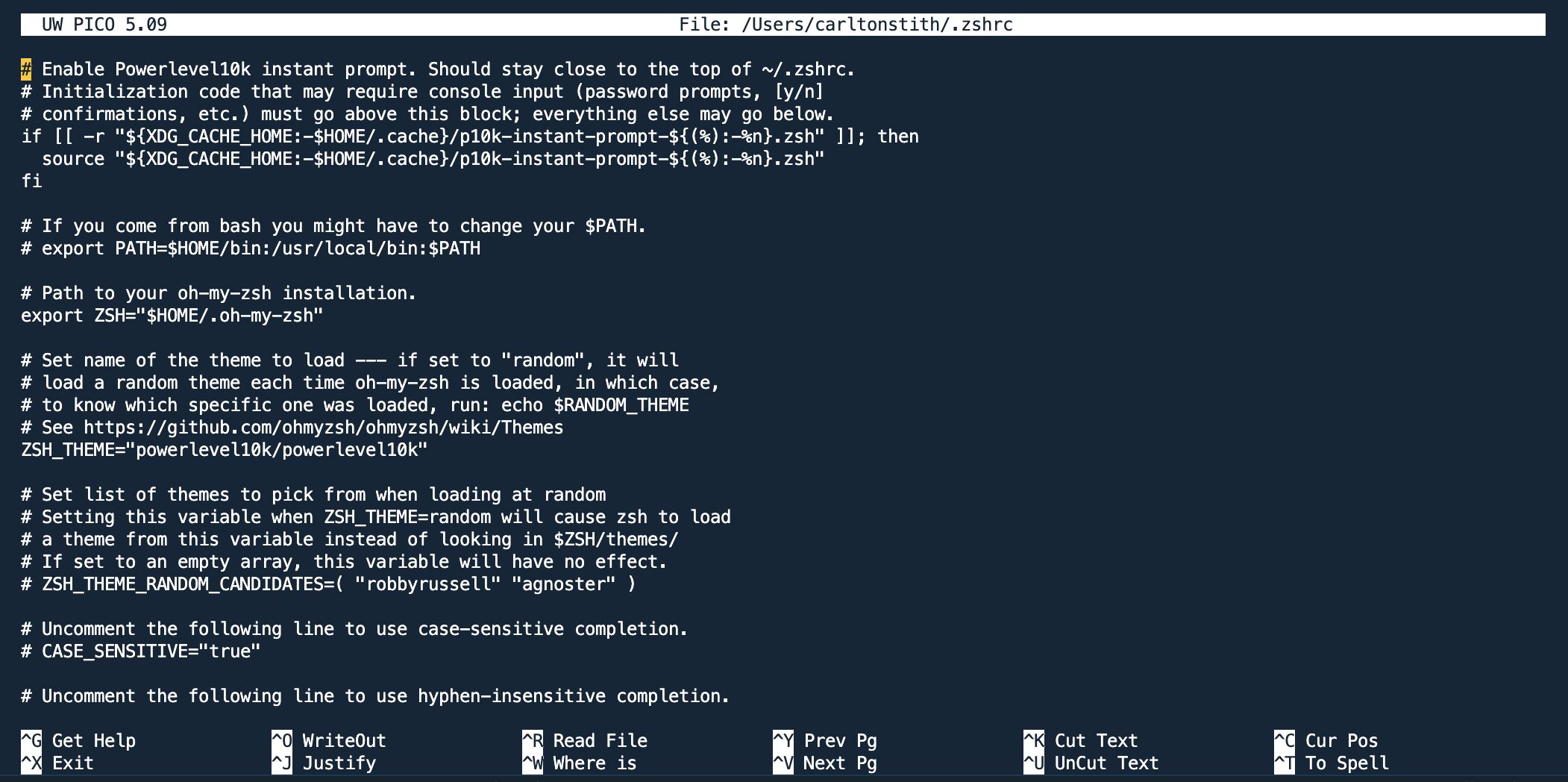Screen dimensions: 1568x782
Task: Click the ^J Justify command
Action: [324, 763]
